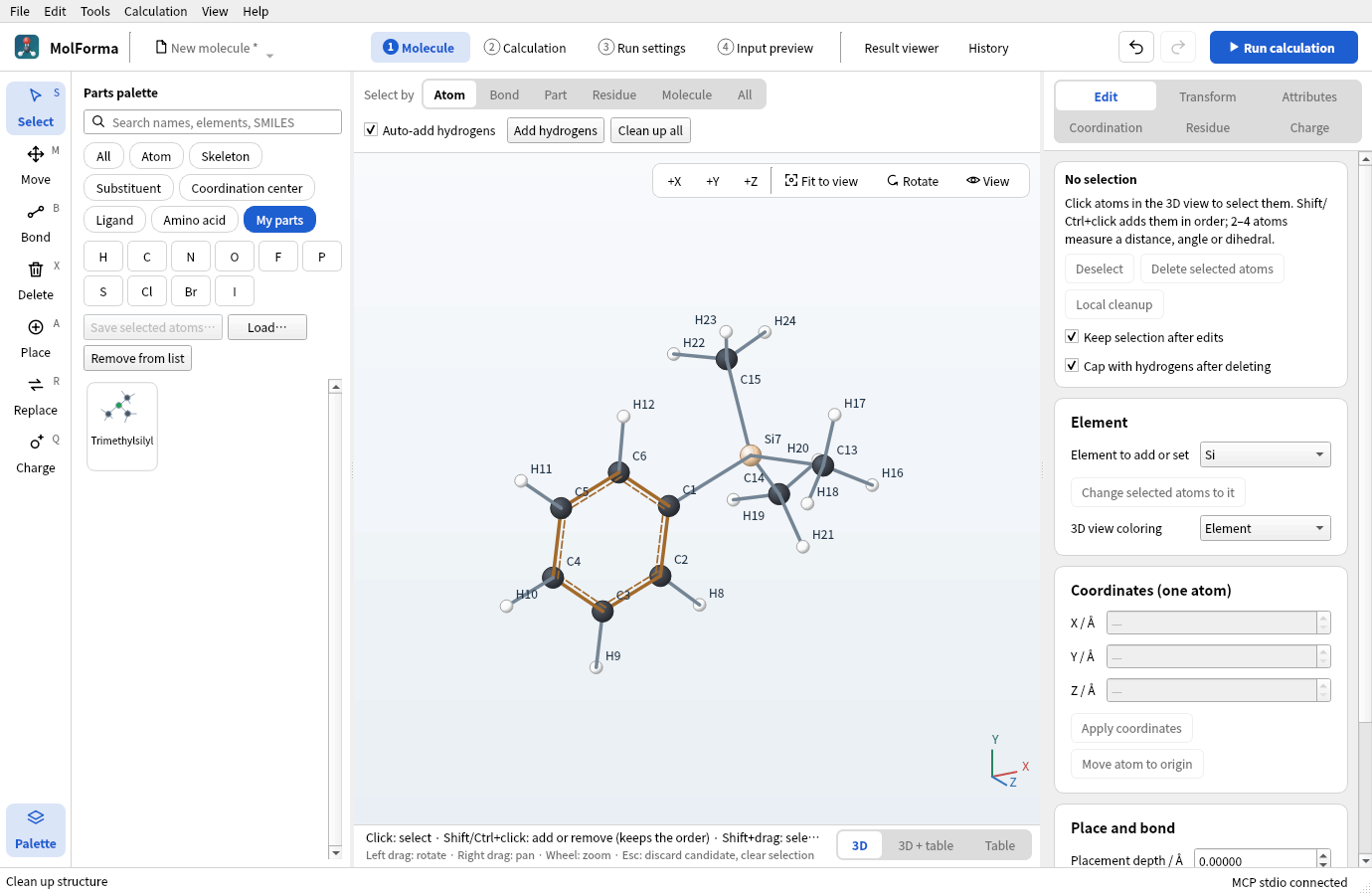Select the Trimethylsilyl part thumbnail
Screen dimensions: 1372x895
tap(122, 426)
